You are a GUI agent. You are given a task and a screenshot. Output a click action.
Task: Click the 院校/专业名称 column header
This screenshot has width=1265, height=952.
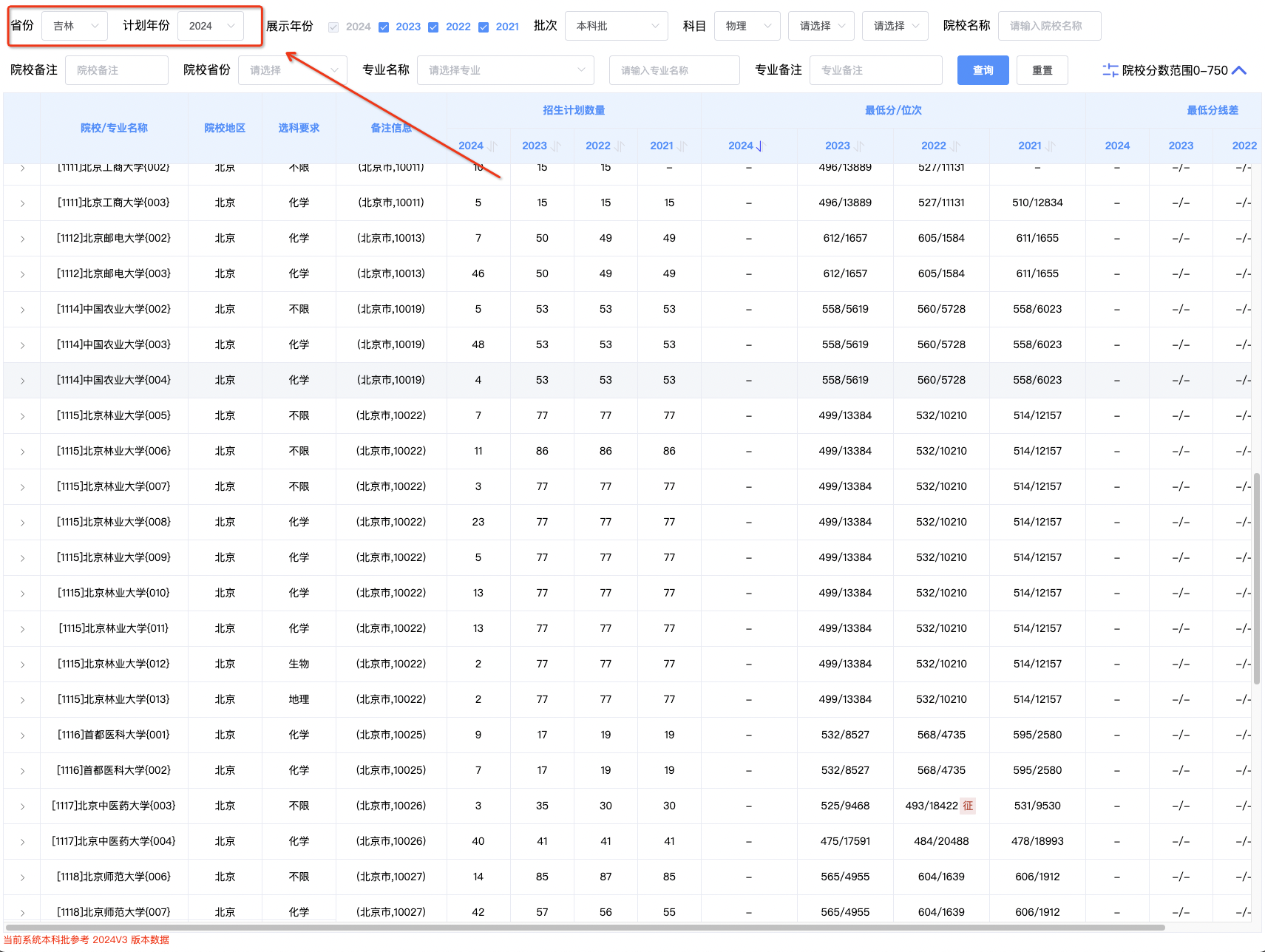[114, 128]
